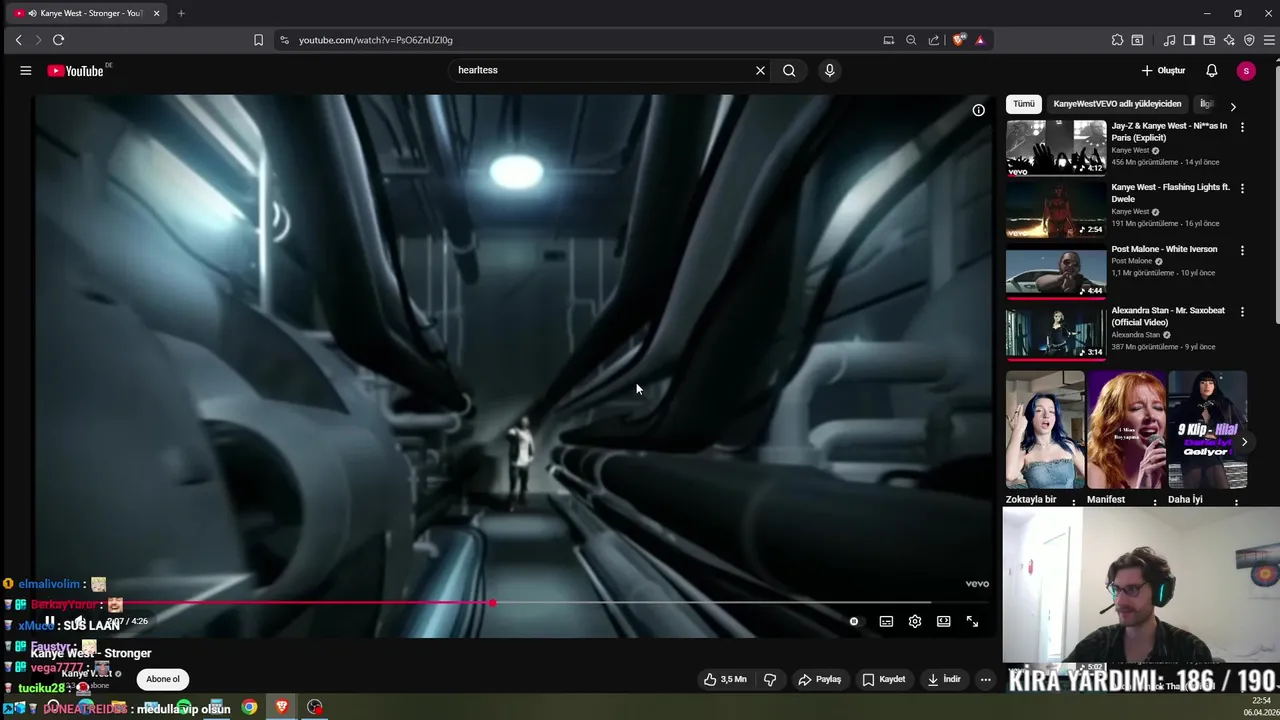Seek on the red video progress bar

pyautogui.click(x=512, y=602)
